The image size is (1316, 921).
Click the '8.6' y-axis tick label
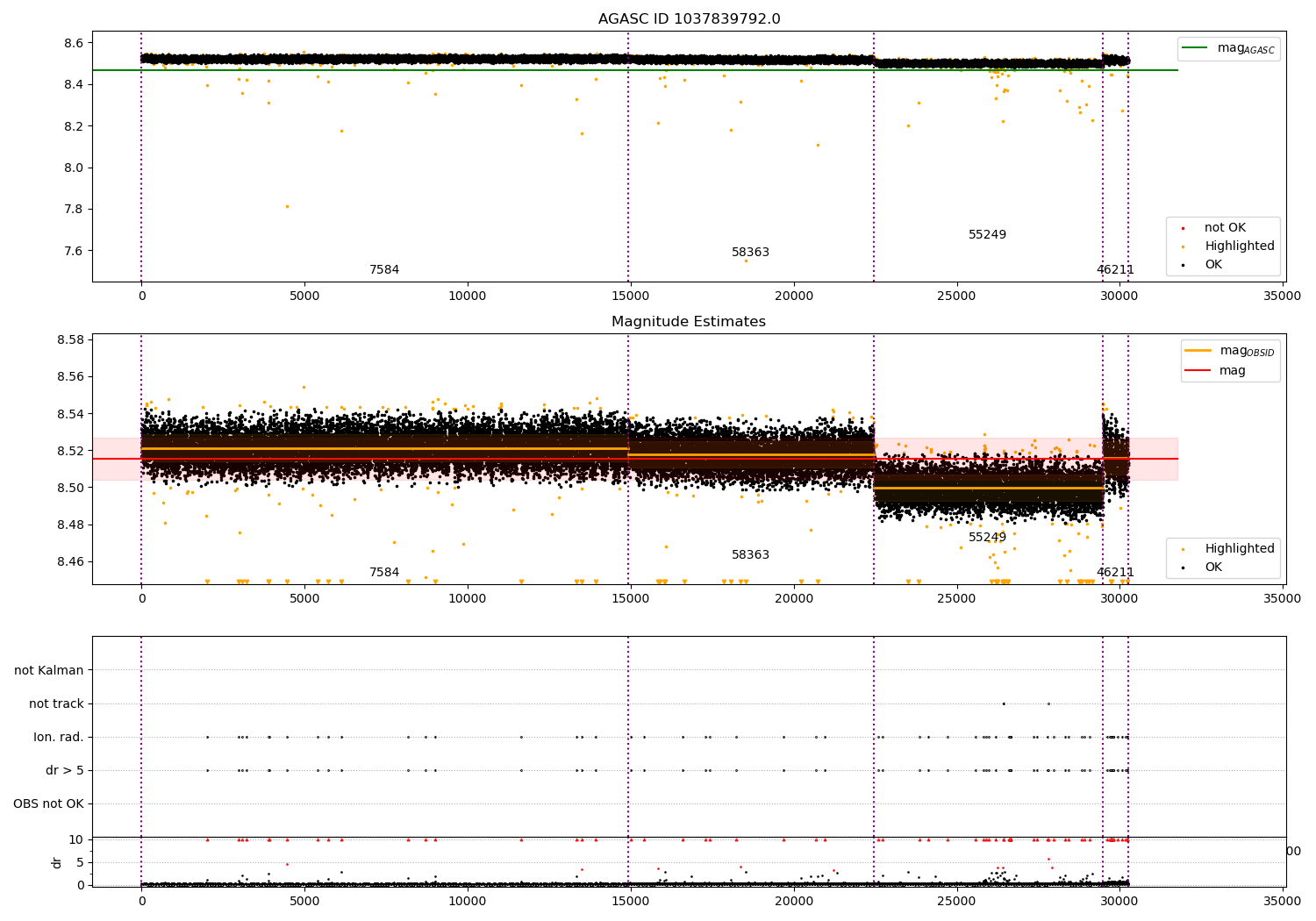[74, 43]
